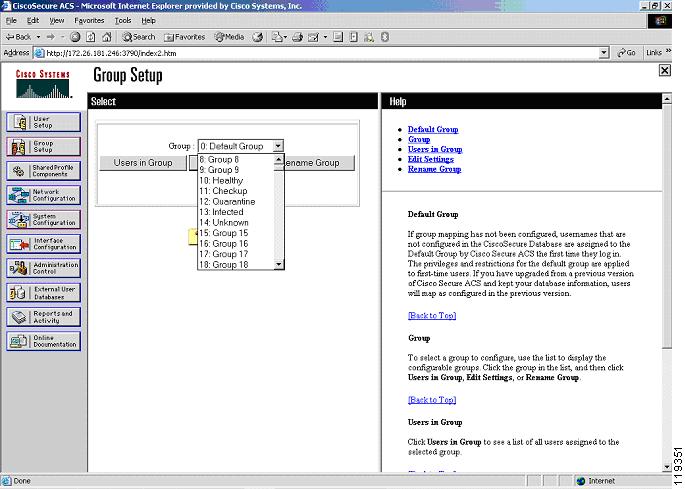Open Online Documentation section
The width and height of the screenshot is (685, 489).
tap(43, 341)
